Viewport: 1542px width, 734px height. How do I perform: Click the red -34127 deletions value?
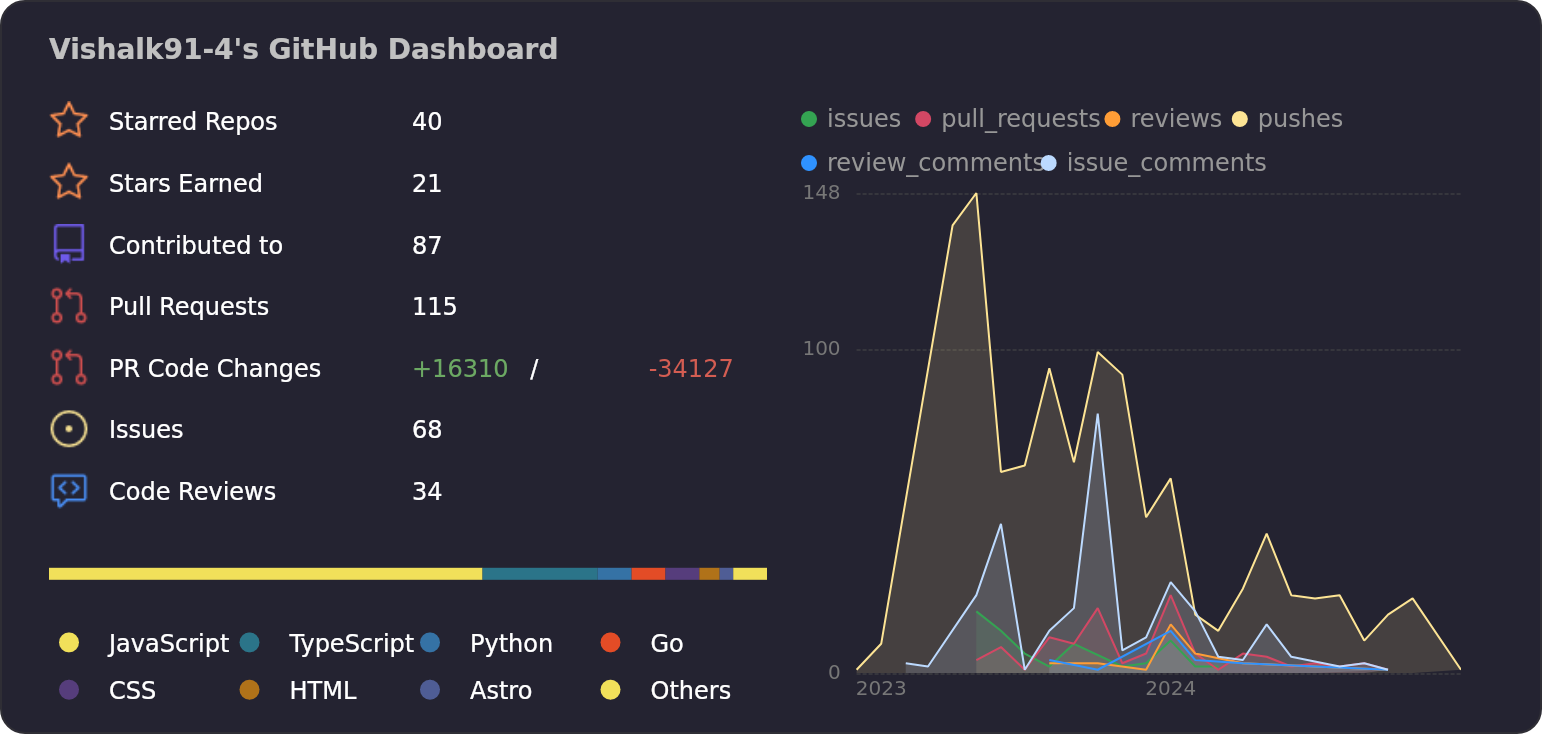tap(691, 369)
